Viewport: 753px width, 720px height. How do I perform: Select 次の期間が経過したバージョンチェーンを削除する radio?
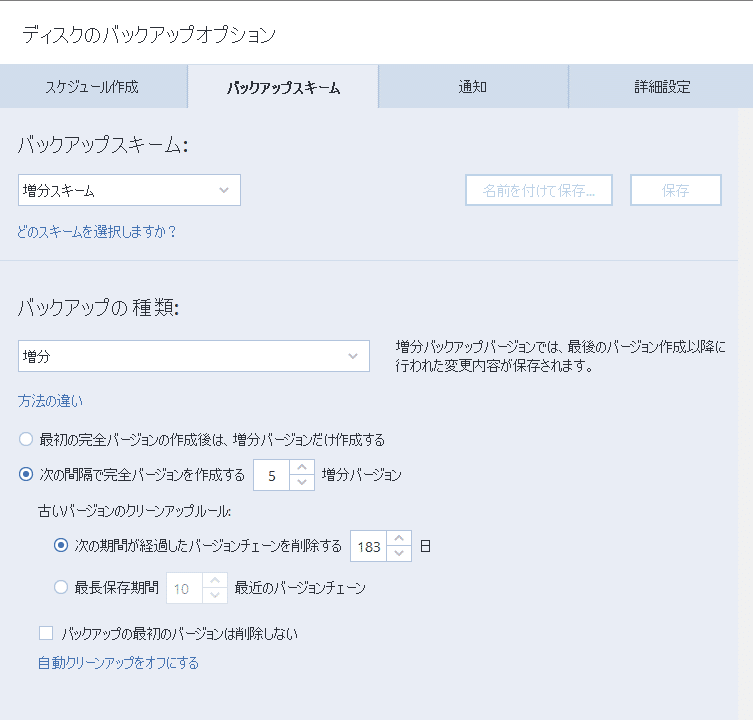61,546
